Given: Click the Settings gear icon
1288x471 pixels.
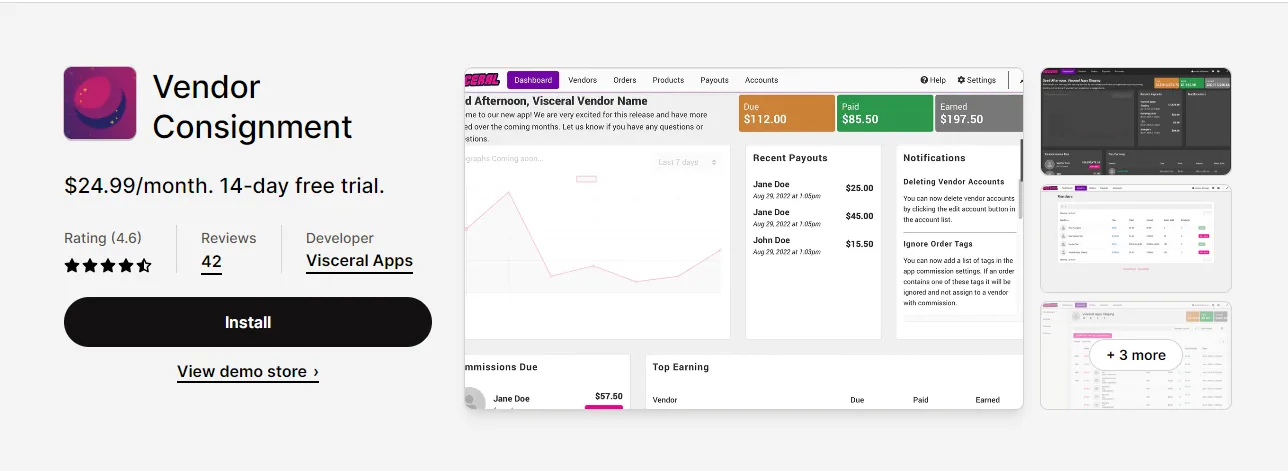Looking at the screenshot, I should point(962,80).
